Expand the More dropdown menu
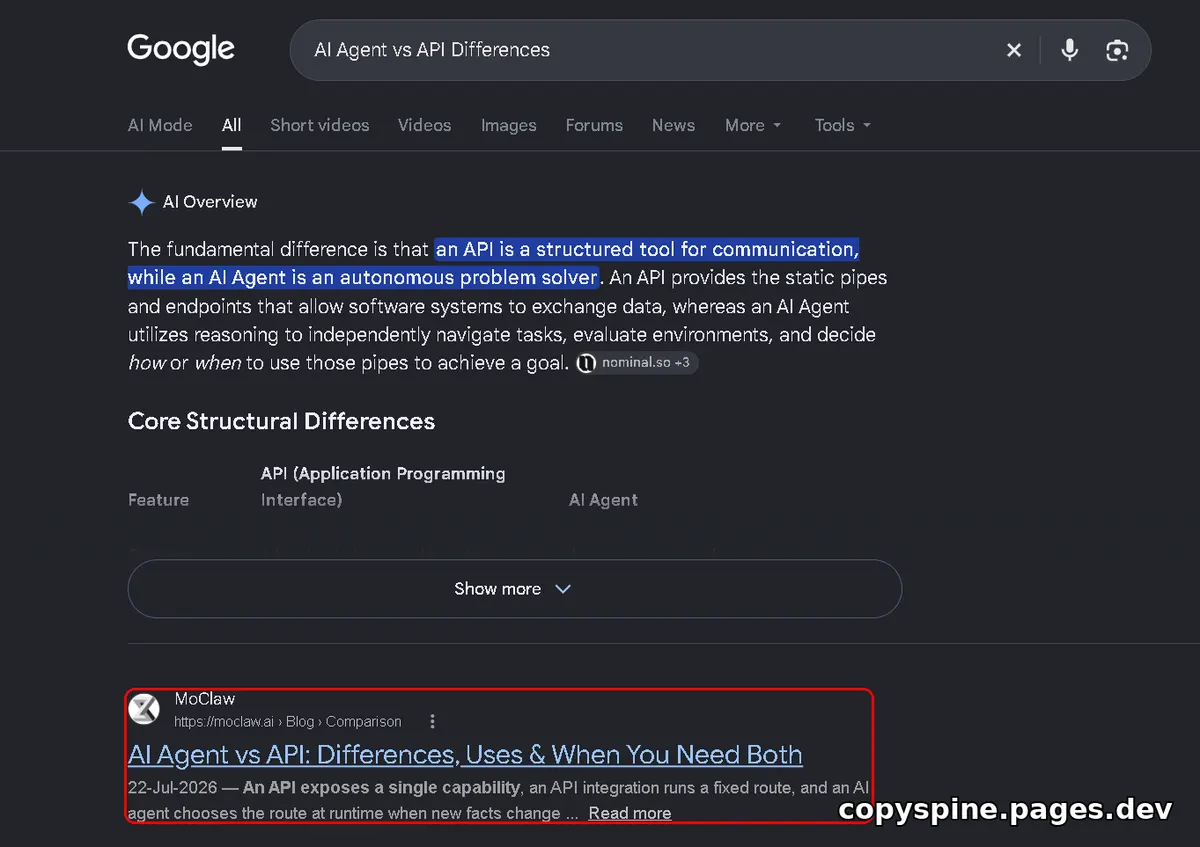The height and width of the screenshot is (847, 1200). click(753, 125)
